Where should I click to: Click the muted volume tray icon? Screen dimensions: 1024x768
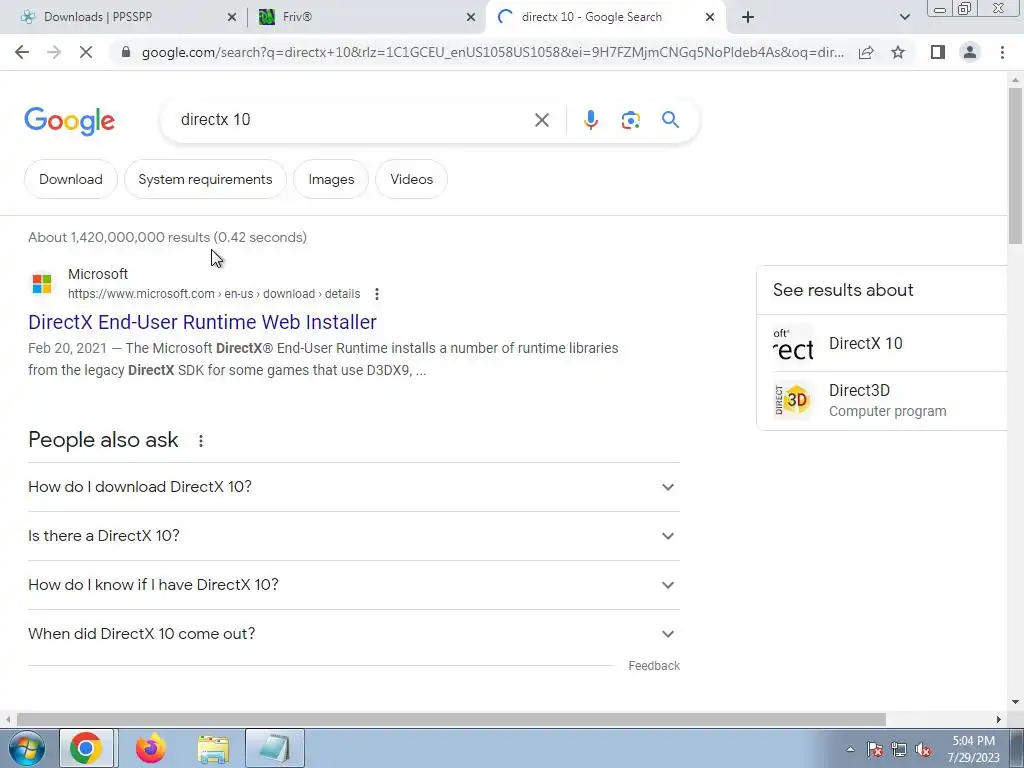pyautogui.click(x=923, y=750)
